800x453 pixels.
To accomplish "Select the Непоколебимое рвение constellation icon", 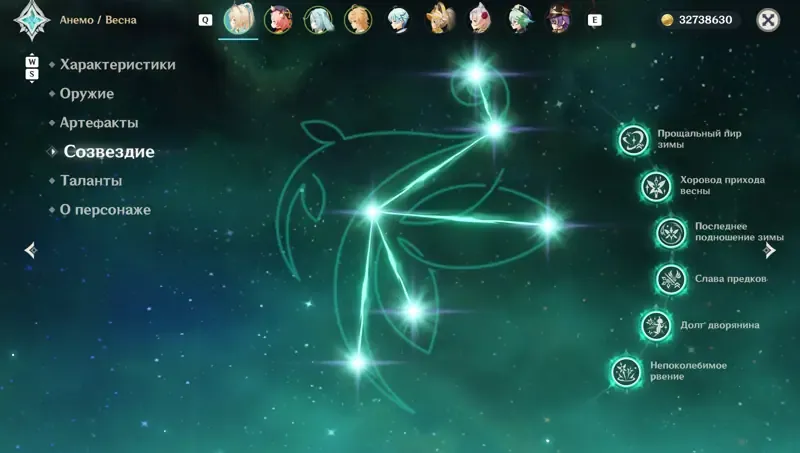I will click(x=626, y=371).
